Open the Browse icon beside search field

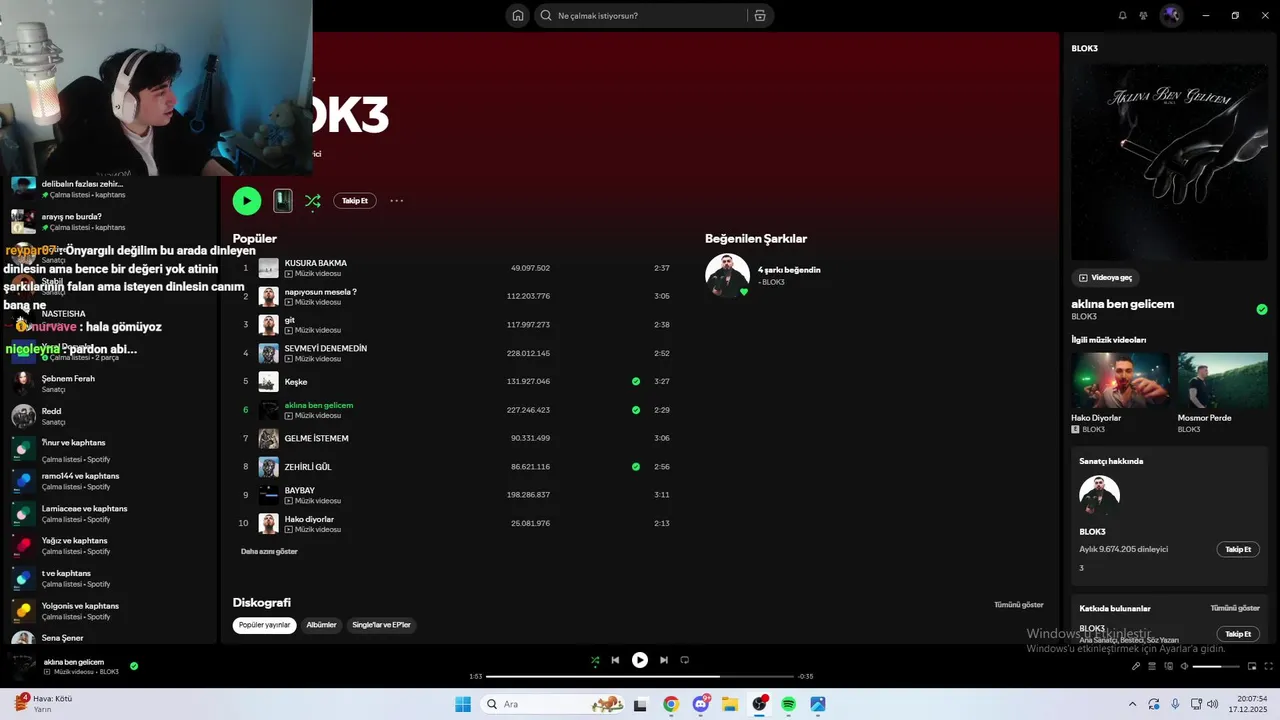[x=760, y=15]
